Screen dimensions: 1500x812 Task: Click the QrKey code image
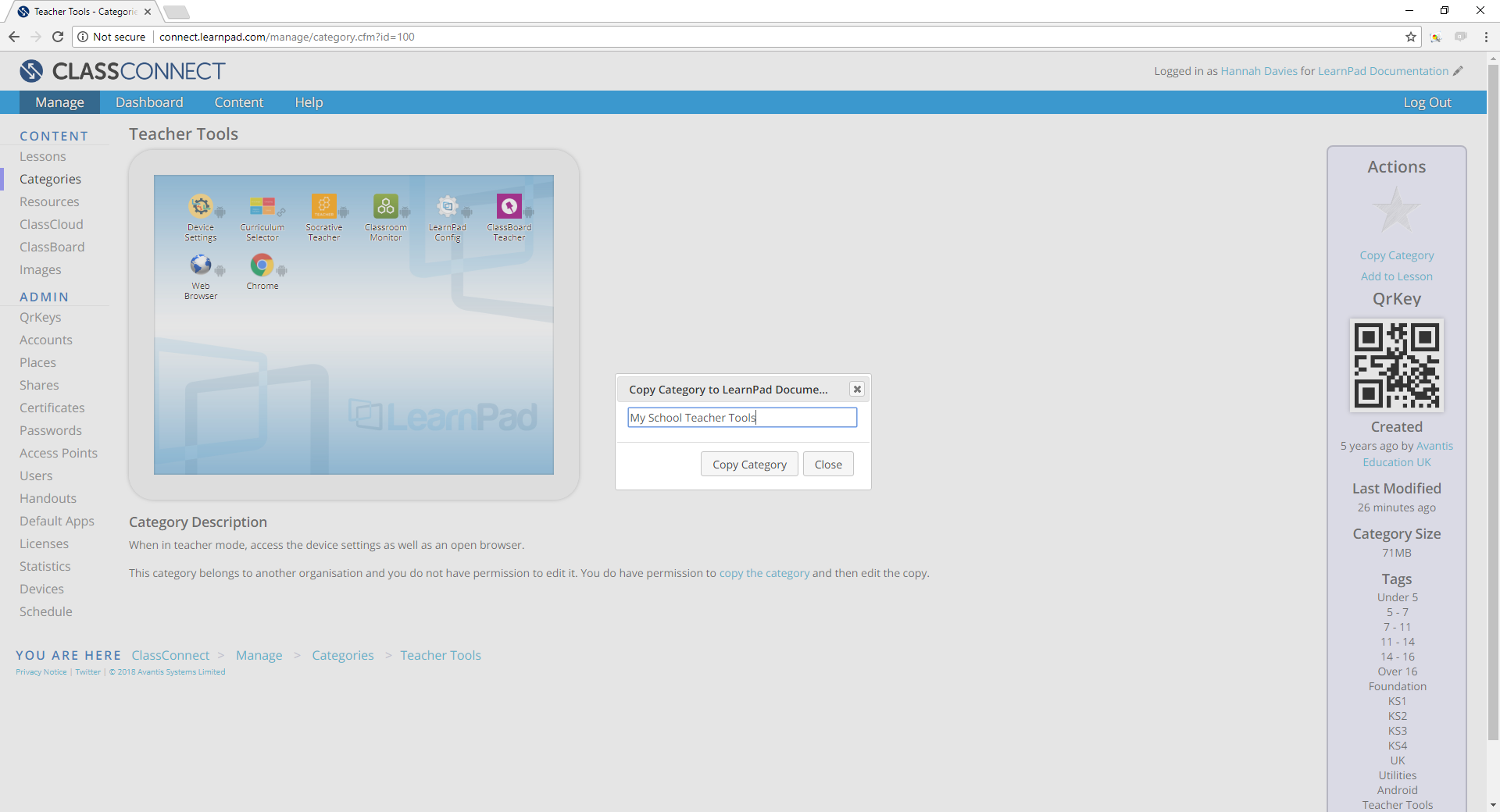coord(1397,365)
